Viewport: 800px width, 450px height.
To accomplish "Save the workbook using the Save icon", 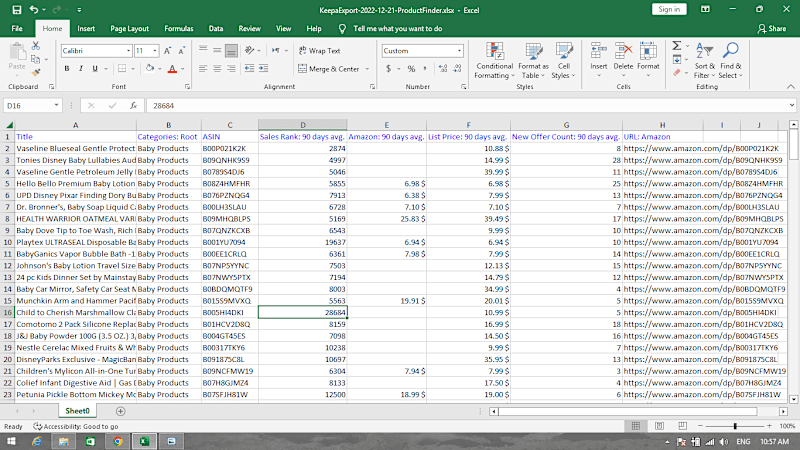I will point(16,10).
